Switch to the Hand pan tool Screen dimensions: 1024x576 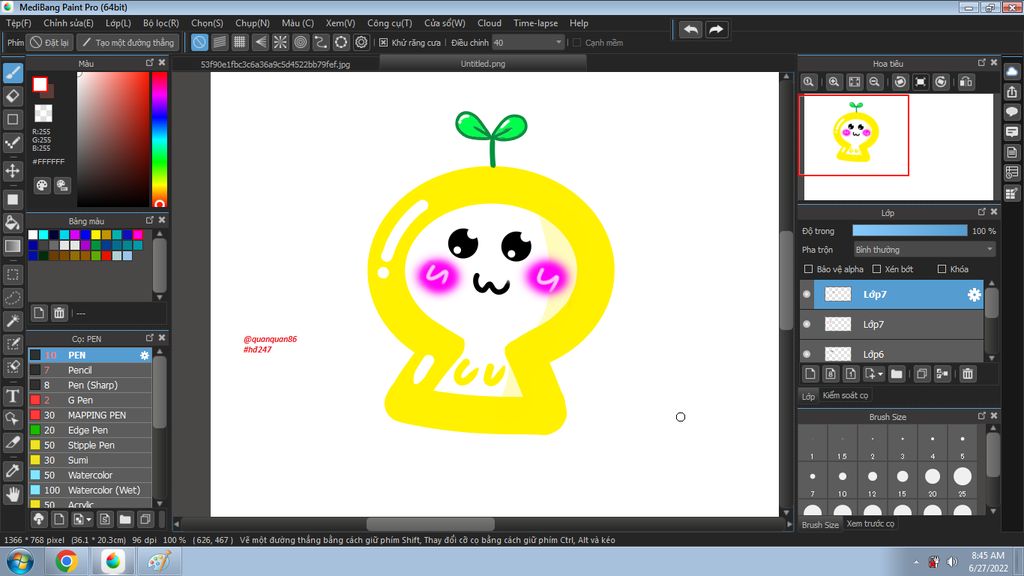click(x=12, y=494)
